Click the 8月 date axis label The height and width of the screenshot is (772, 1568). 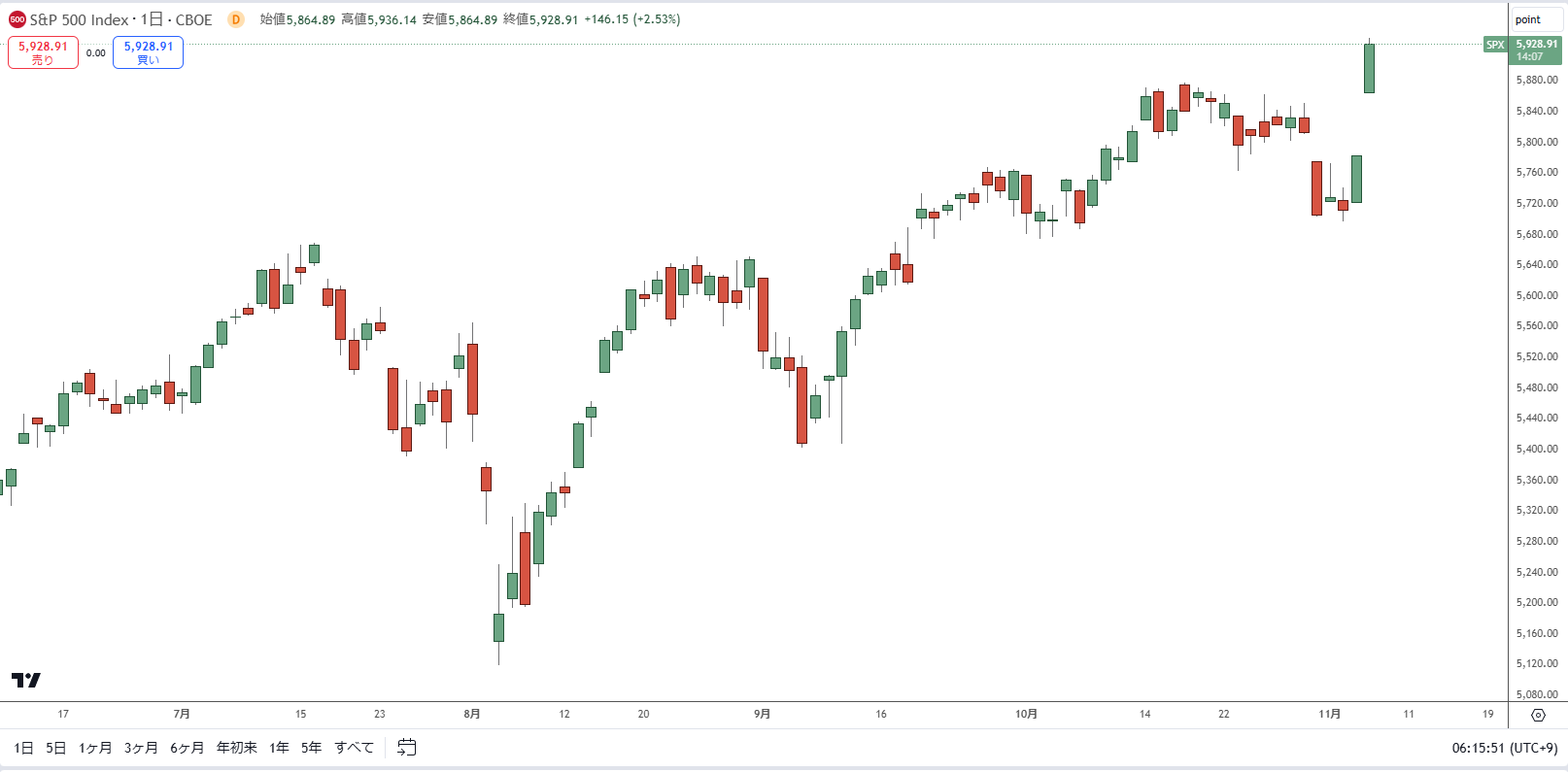point(472,714)
